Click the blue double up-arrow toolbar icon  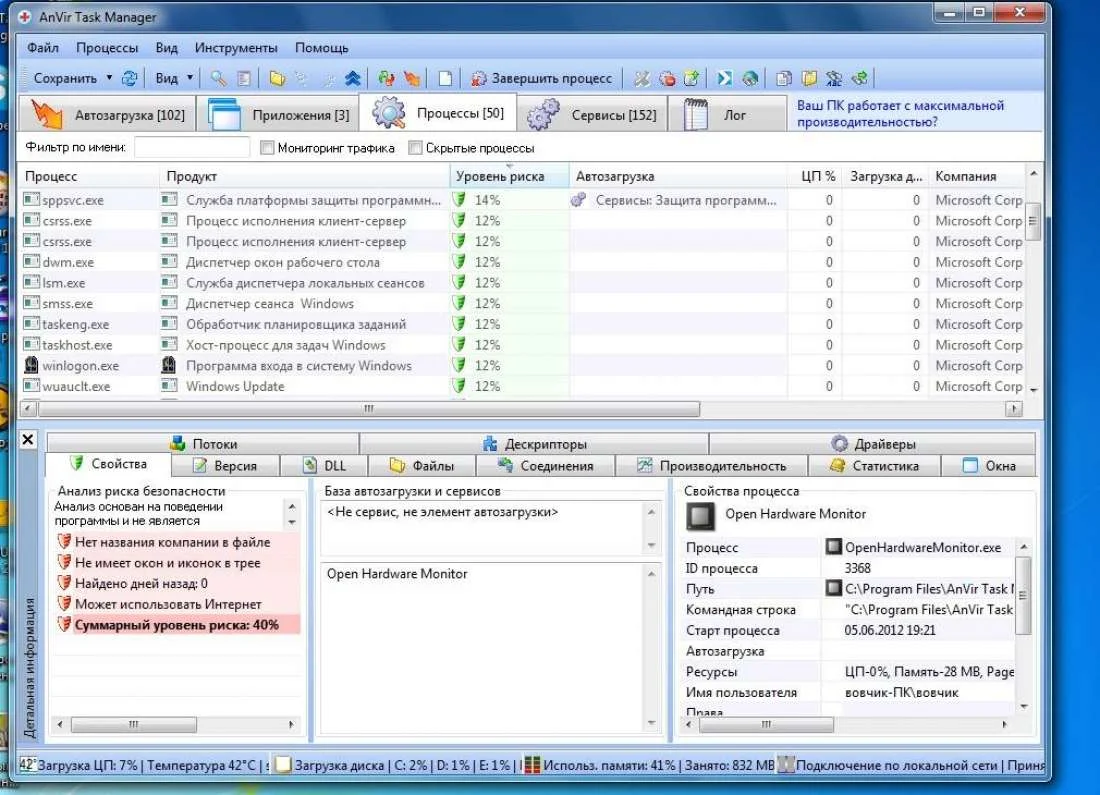[x=352, y=78]
